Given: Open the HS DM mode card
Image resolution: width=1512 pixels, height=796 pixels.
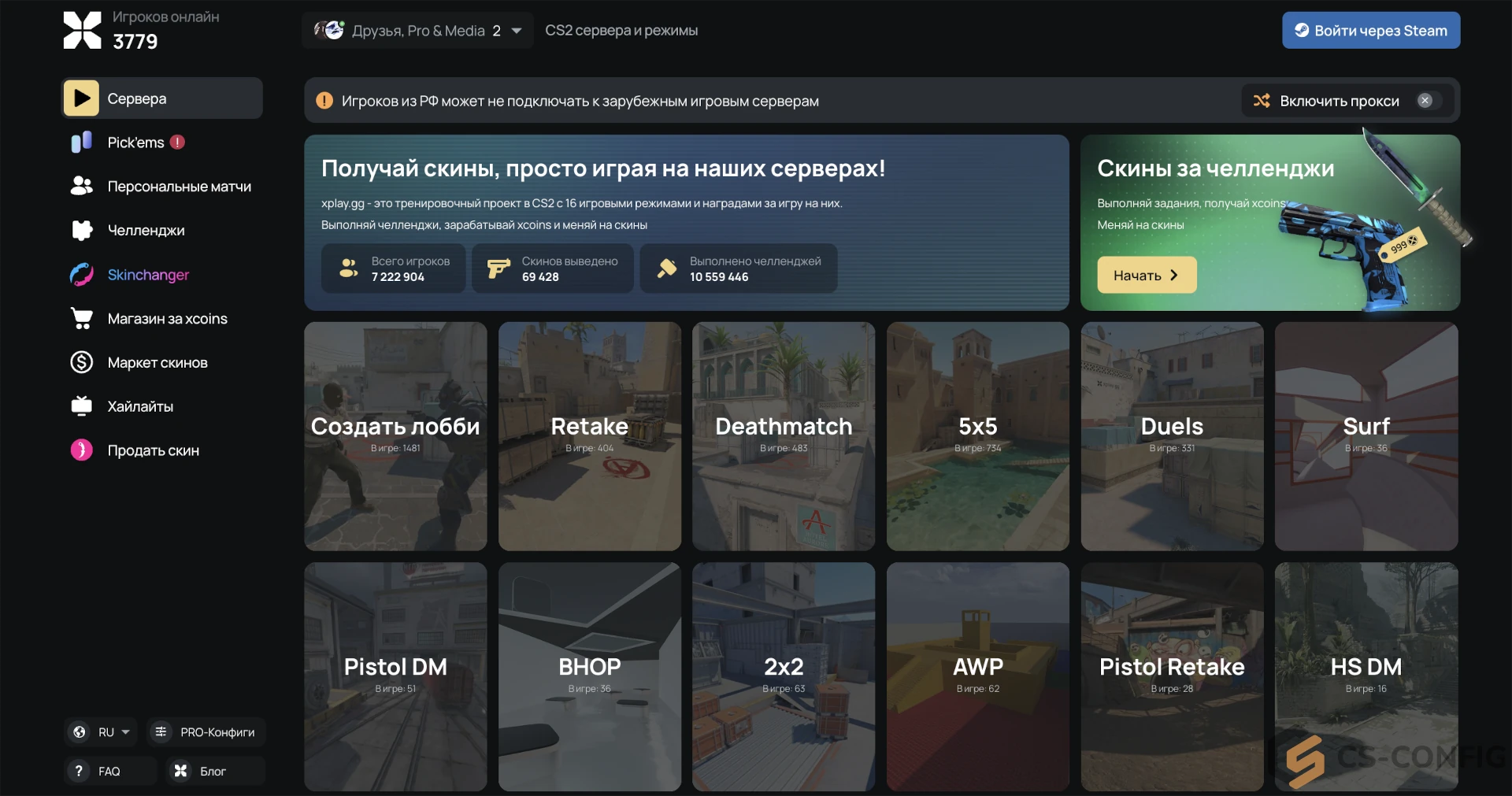Looking at the screenshot, I should click(x=1366, y=676).
